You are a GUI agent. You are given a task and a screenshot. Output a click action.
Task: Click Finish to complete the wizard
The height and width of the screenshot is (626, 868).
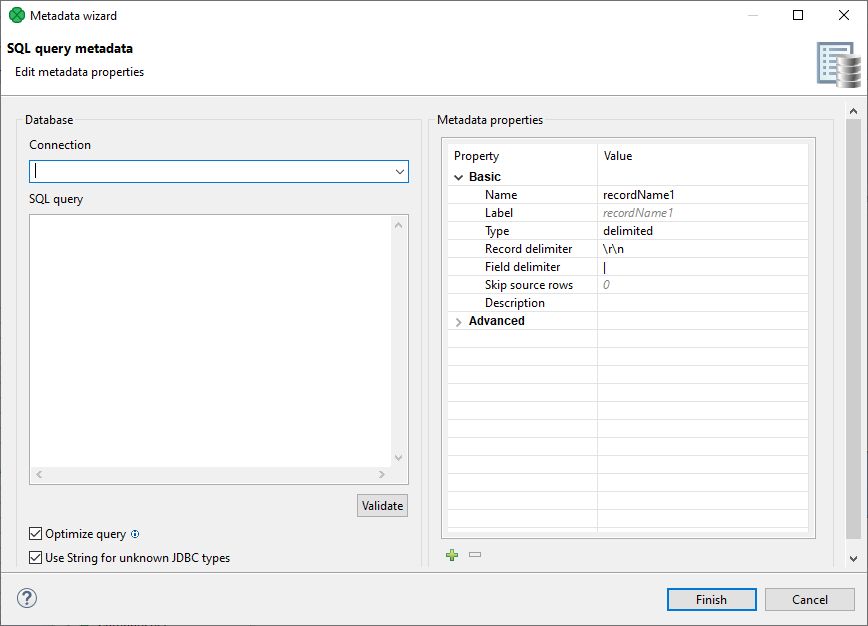(711, 599)
